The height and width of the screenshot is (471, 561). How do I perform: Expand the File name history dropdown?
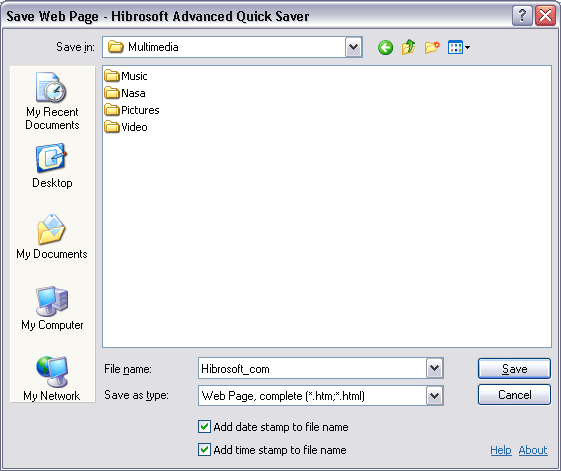[435, 368]
